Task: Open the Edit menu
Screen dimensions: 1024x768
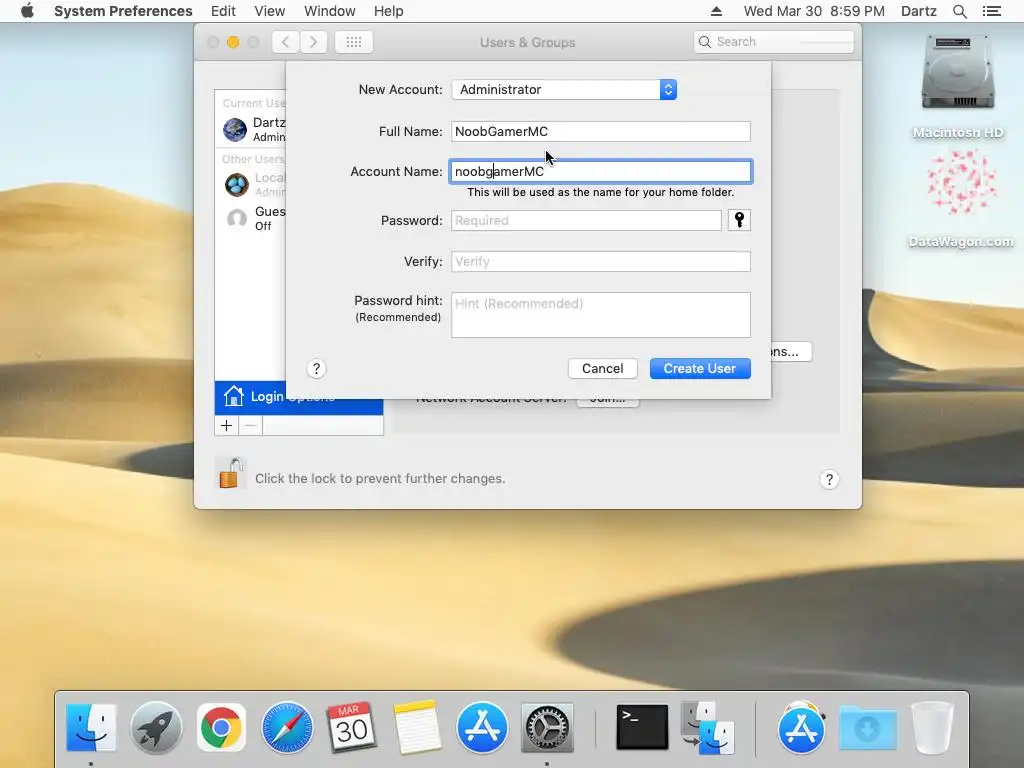Action: [x=223, y=11]
